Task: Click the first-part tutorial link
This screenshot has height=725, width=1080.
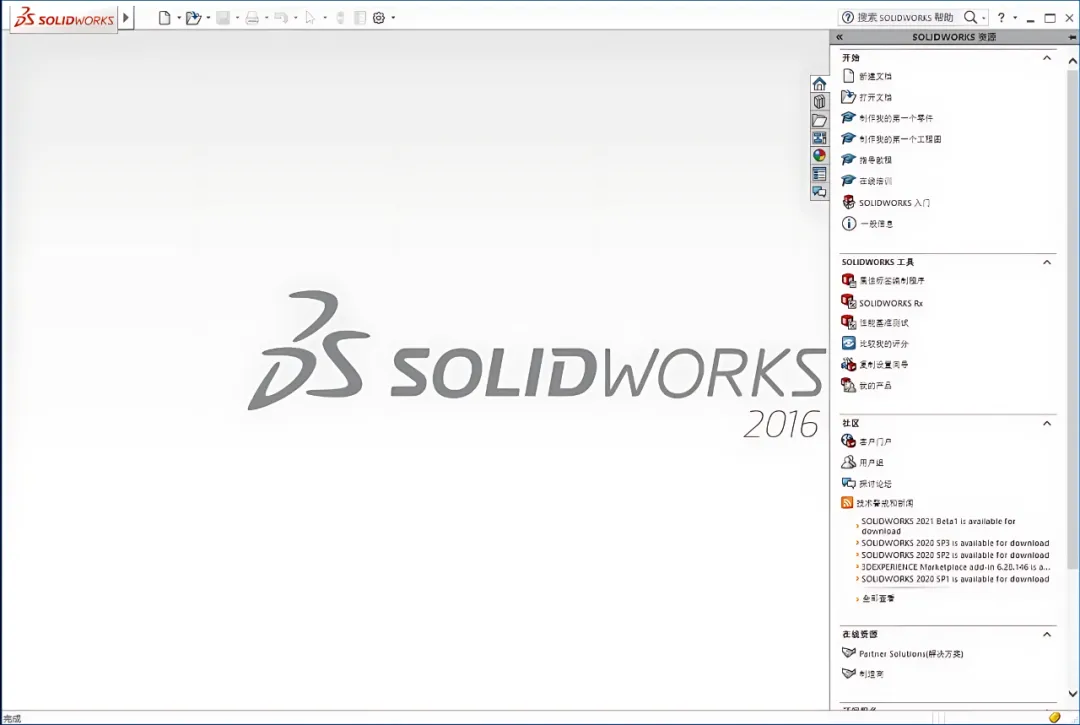Action: pos(895,118)
